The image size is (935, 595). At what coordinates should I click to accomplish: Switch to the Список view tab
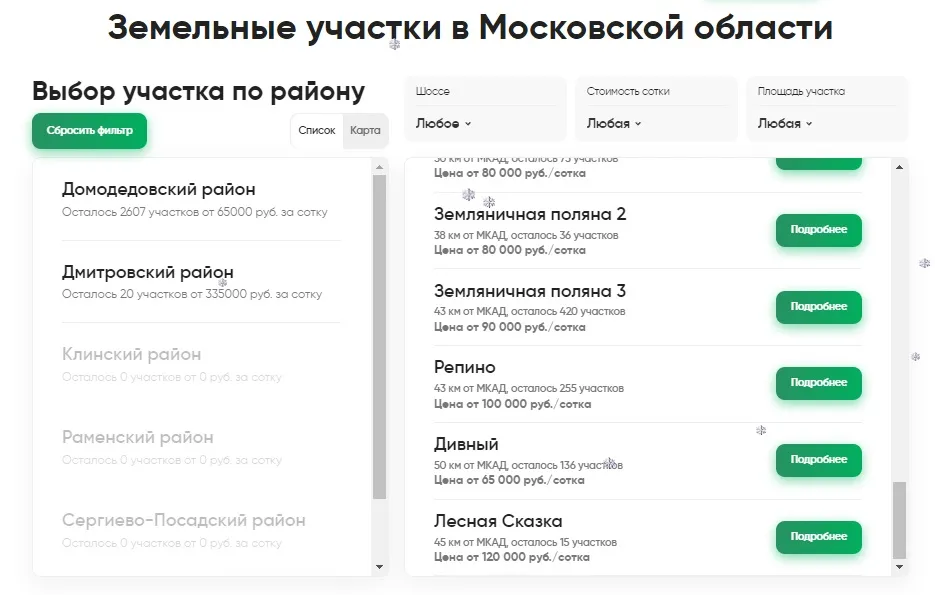317,131
